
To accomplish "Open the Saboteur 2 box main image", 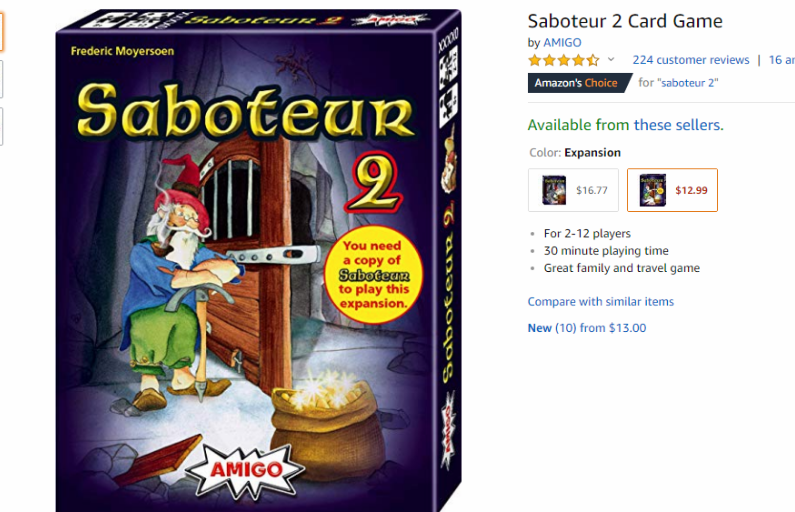I will point(258,260).
